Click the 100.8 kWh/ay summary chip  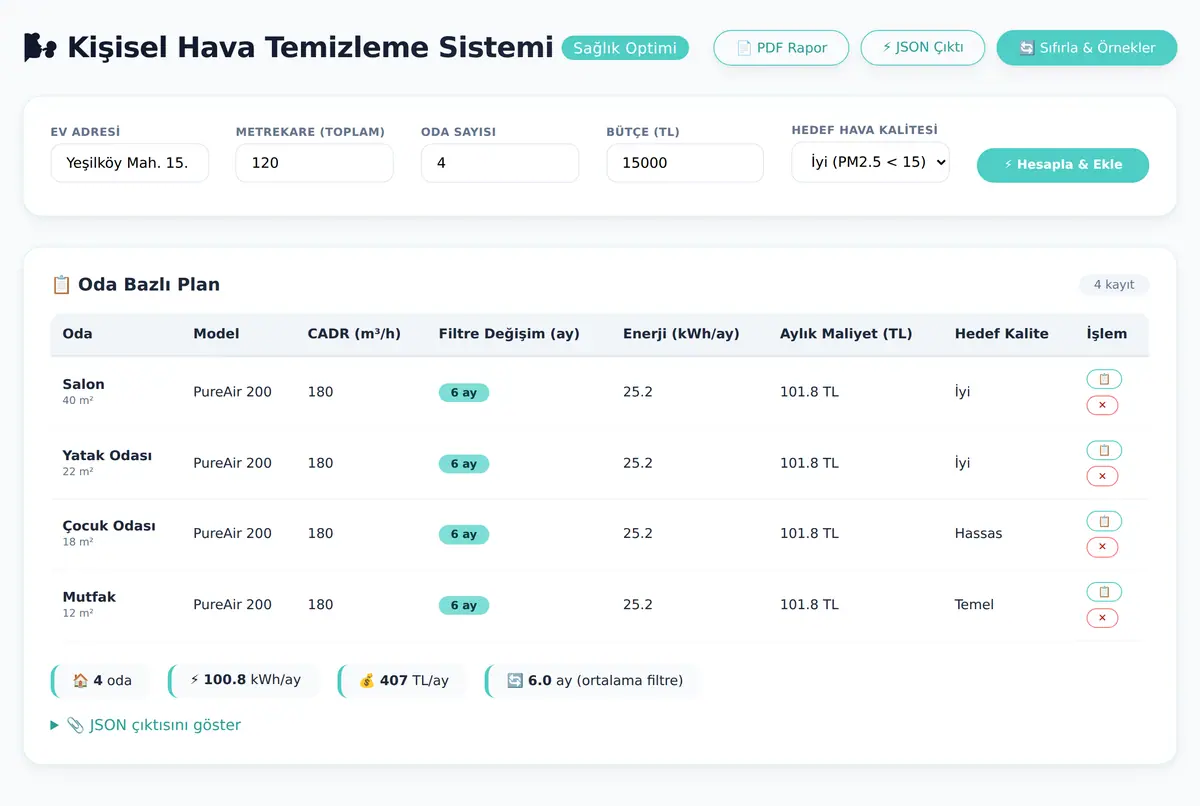(245, 681)
